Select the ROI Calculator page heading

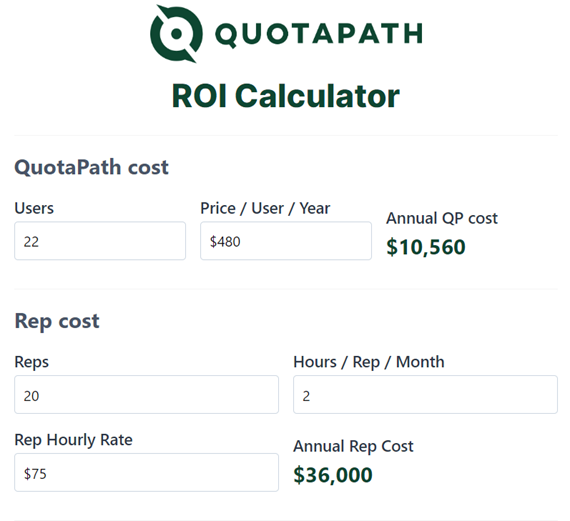point(286,96)
